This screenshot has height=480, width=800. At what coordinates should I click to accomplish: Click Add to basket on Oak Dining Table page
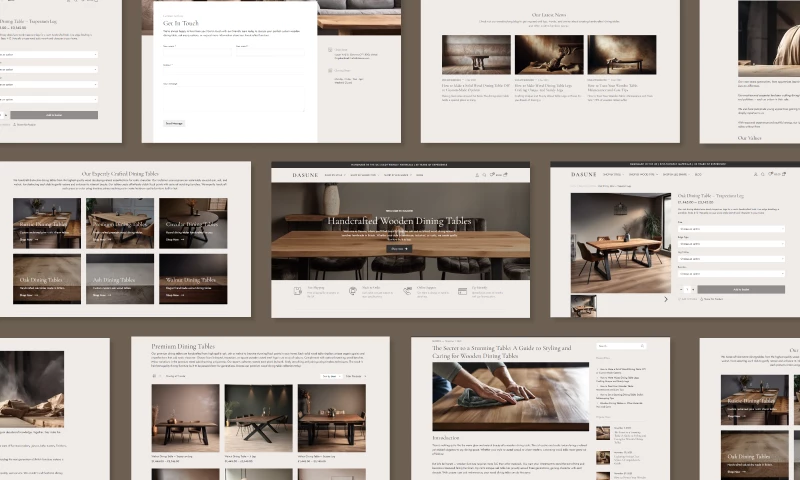(x=741, y=289)
